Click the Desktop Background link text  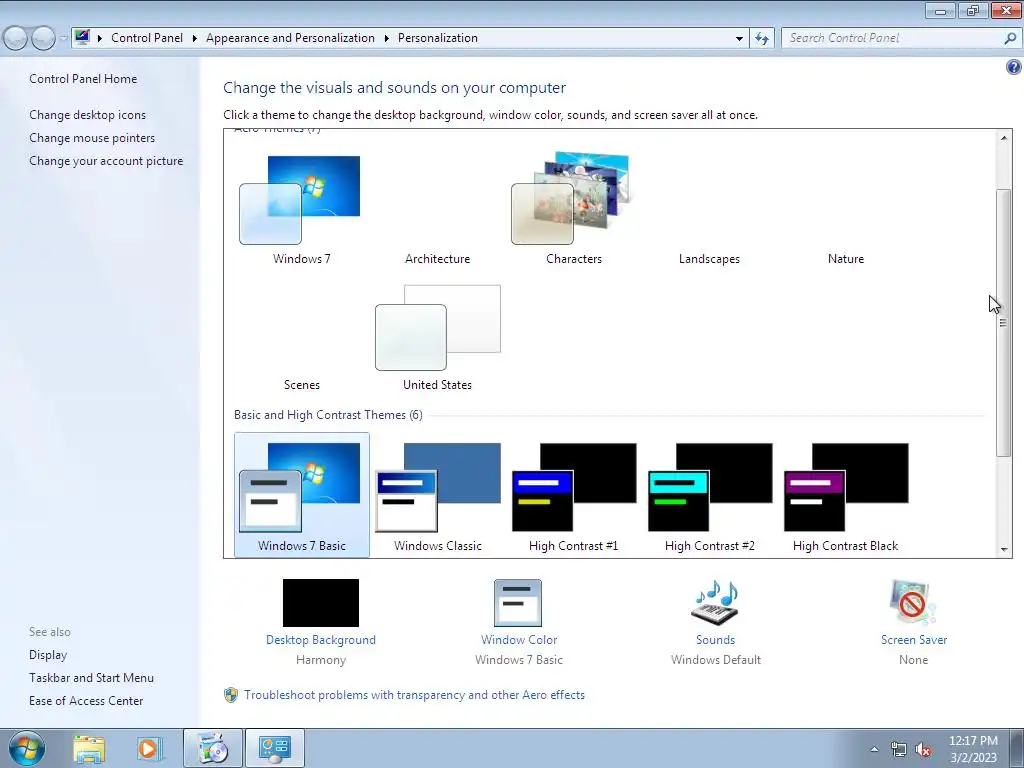[x=321, y=640]
